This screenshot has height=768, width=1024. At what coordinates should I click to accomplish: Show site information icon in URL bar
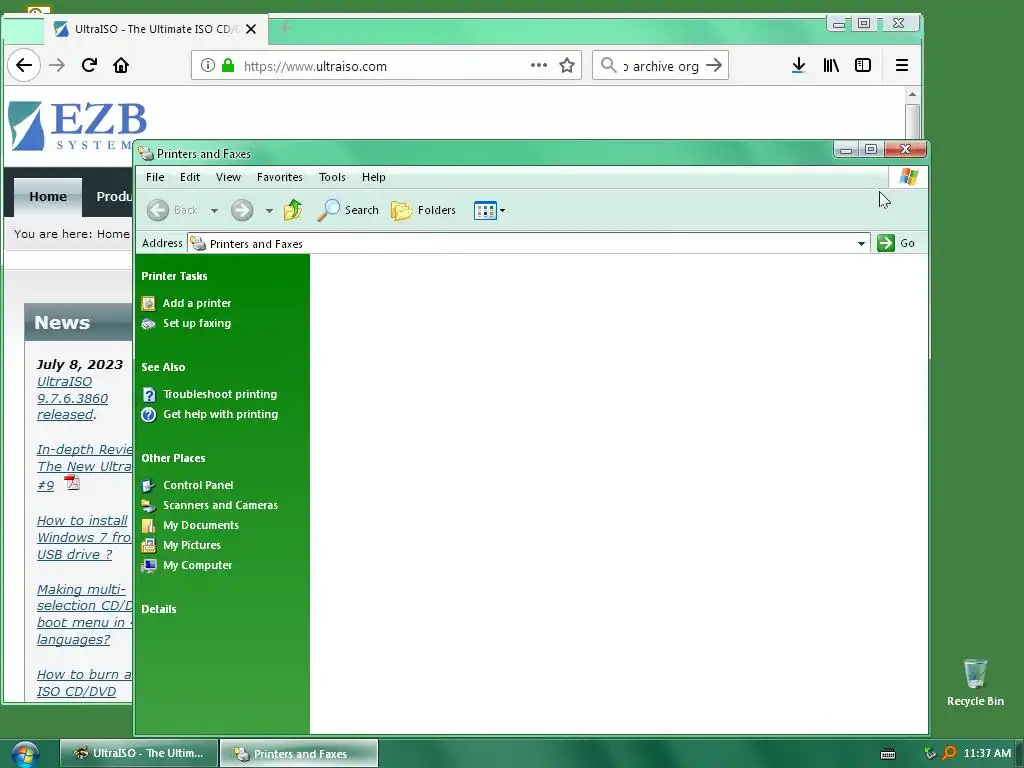pyautogui.click(x=208, y=65)
